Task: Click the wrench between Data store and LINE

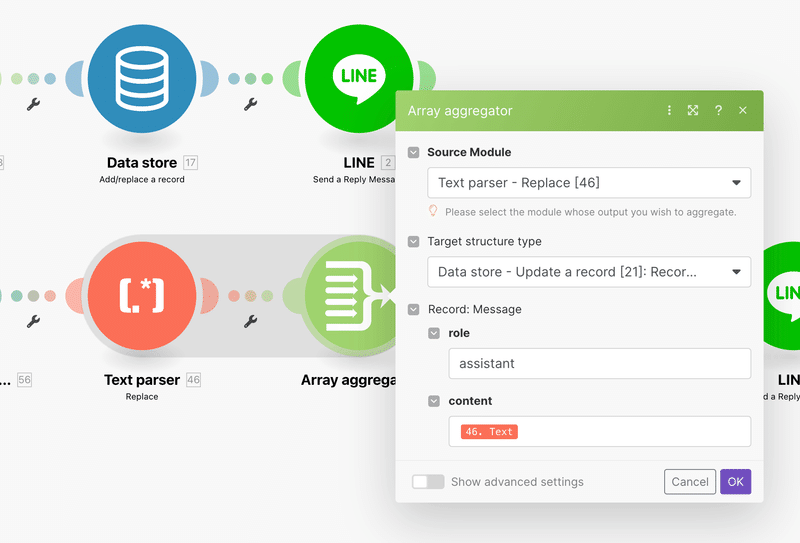Action: 250,104
